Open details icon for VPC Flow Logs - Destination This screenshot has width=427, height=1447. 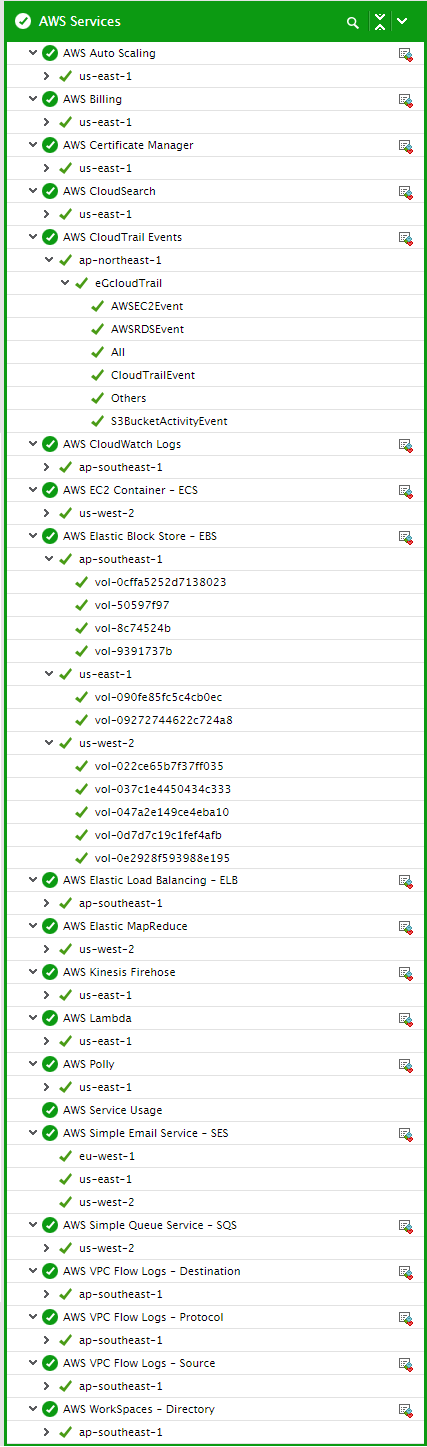click(406, 1272)
